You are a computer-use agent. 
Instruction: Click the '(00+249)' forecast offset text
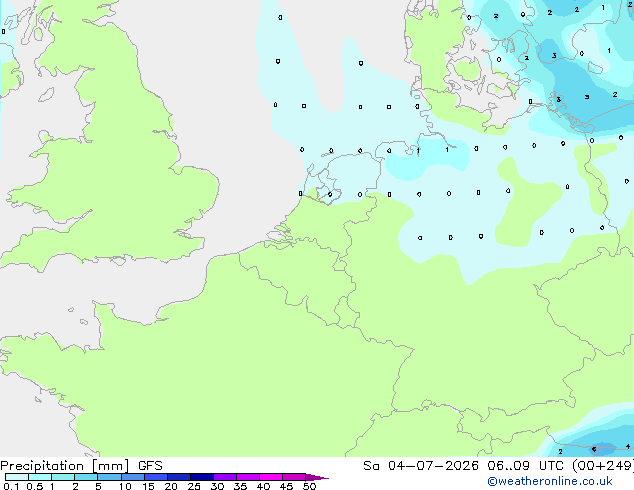[x=602, y=466]
